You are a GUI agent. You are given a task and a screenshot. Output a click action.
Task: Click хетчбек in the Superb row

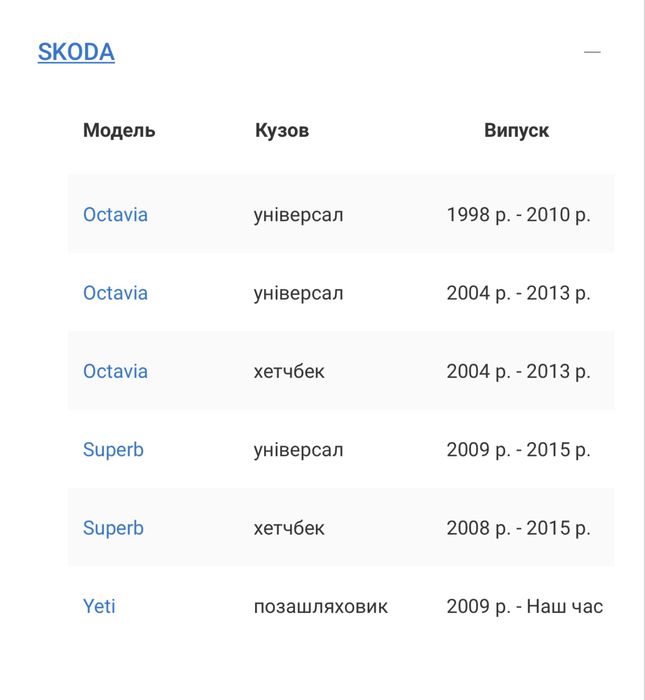tap(289, 528)
